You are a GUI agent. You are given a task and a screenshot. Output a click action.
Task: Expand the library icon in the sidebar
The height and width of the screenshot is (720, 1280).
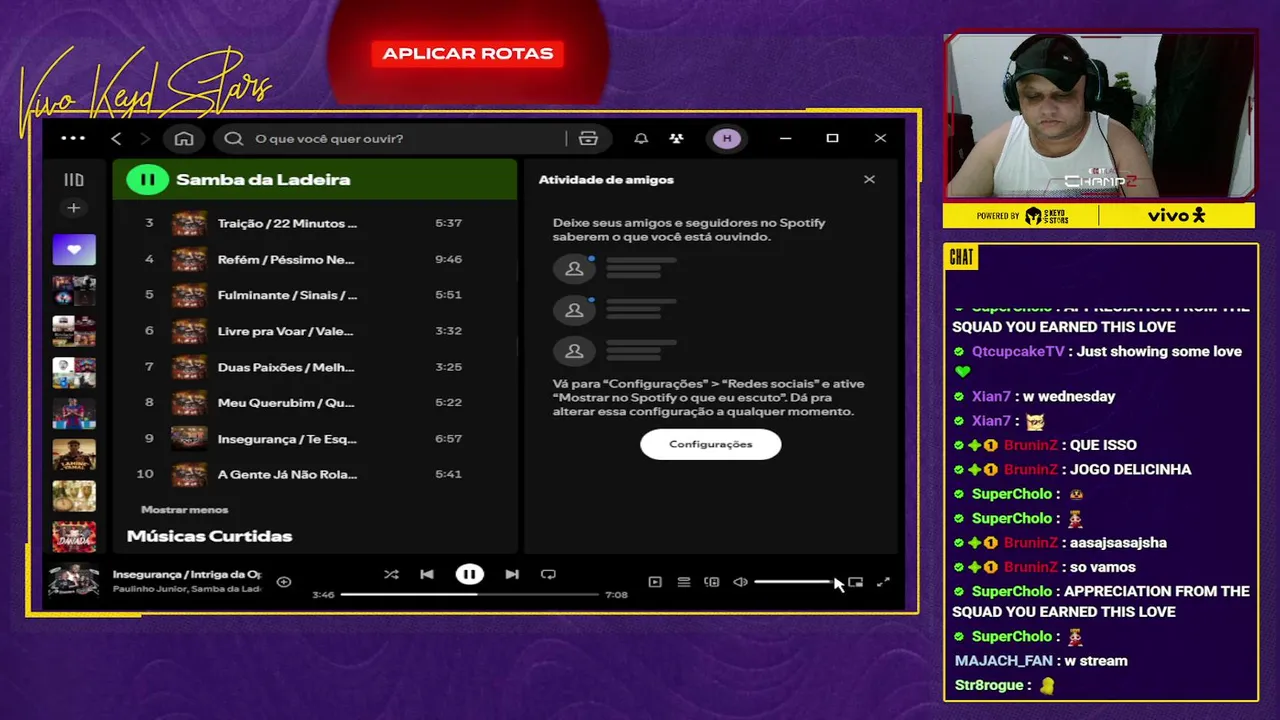click(x=74, y=180)
